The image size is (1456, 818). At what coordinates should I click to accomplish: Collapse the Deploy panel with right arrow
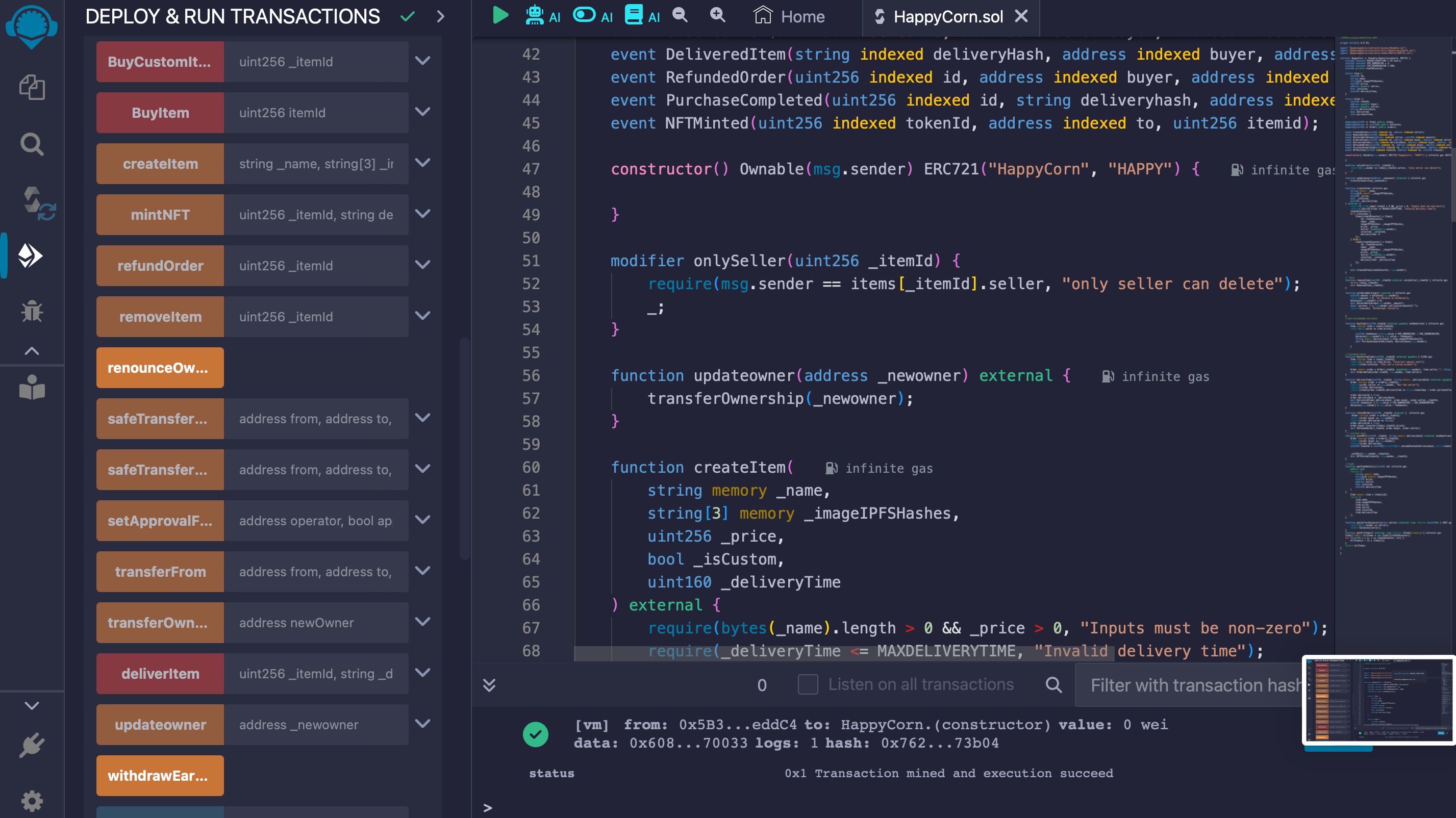click(441, 16)
